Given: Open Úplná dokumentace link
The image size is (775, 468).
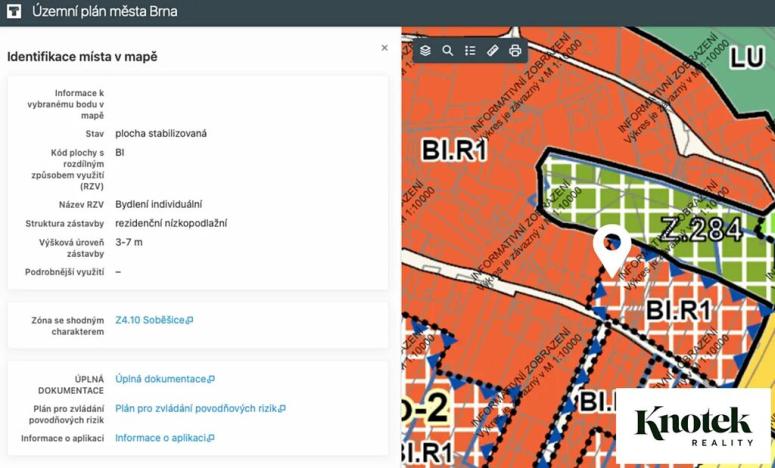Looking at the screenshot, I should coord(164,379).
